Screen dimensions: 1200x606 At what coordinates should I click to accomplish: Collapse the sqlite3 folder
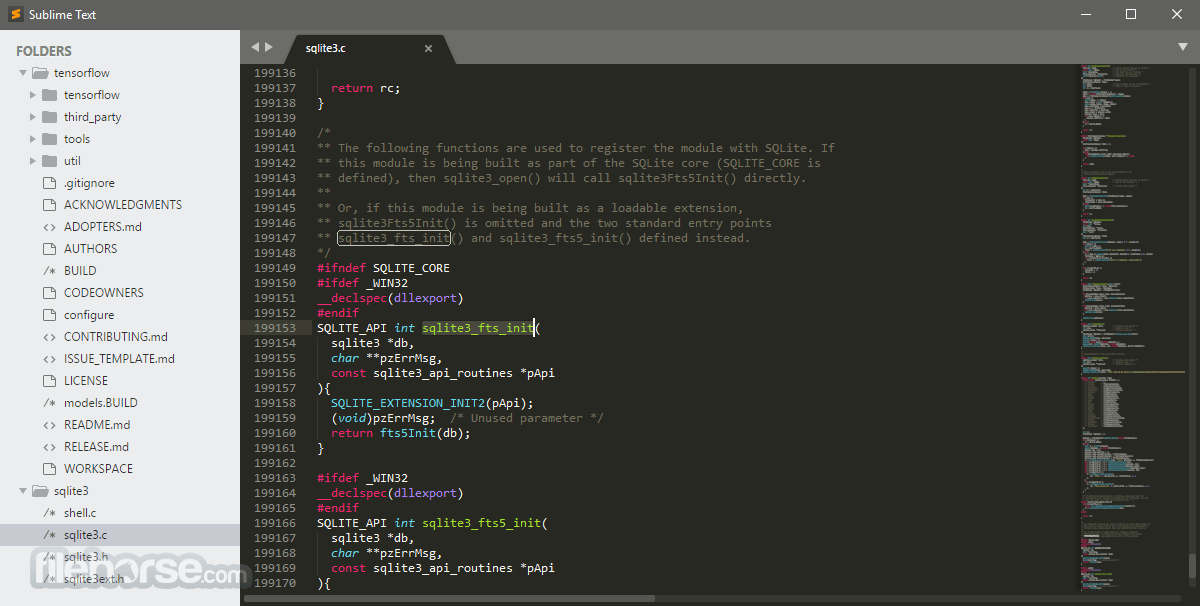[x=23, y=491]
